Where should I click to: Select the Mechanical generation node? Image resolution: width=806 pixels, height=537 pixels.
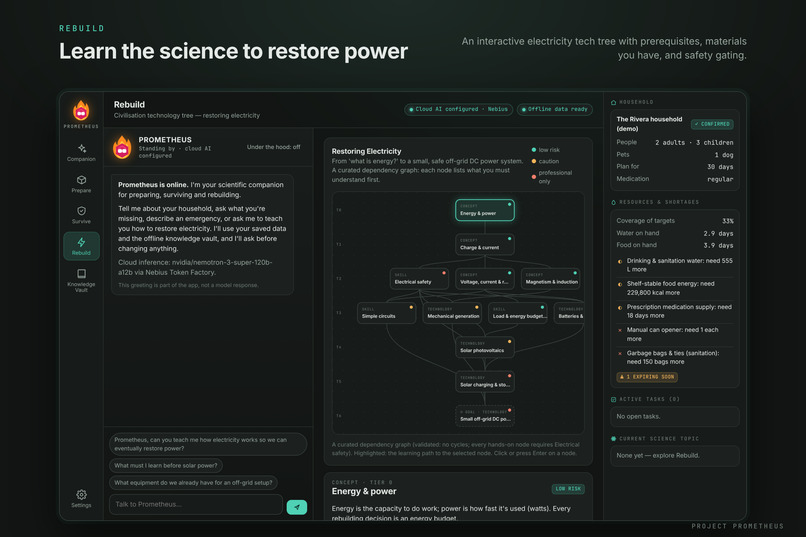point(452,313)
